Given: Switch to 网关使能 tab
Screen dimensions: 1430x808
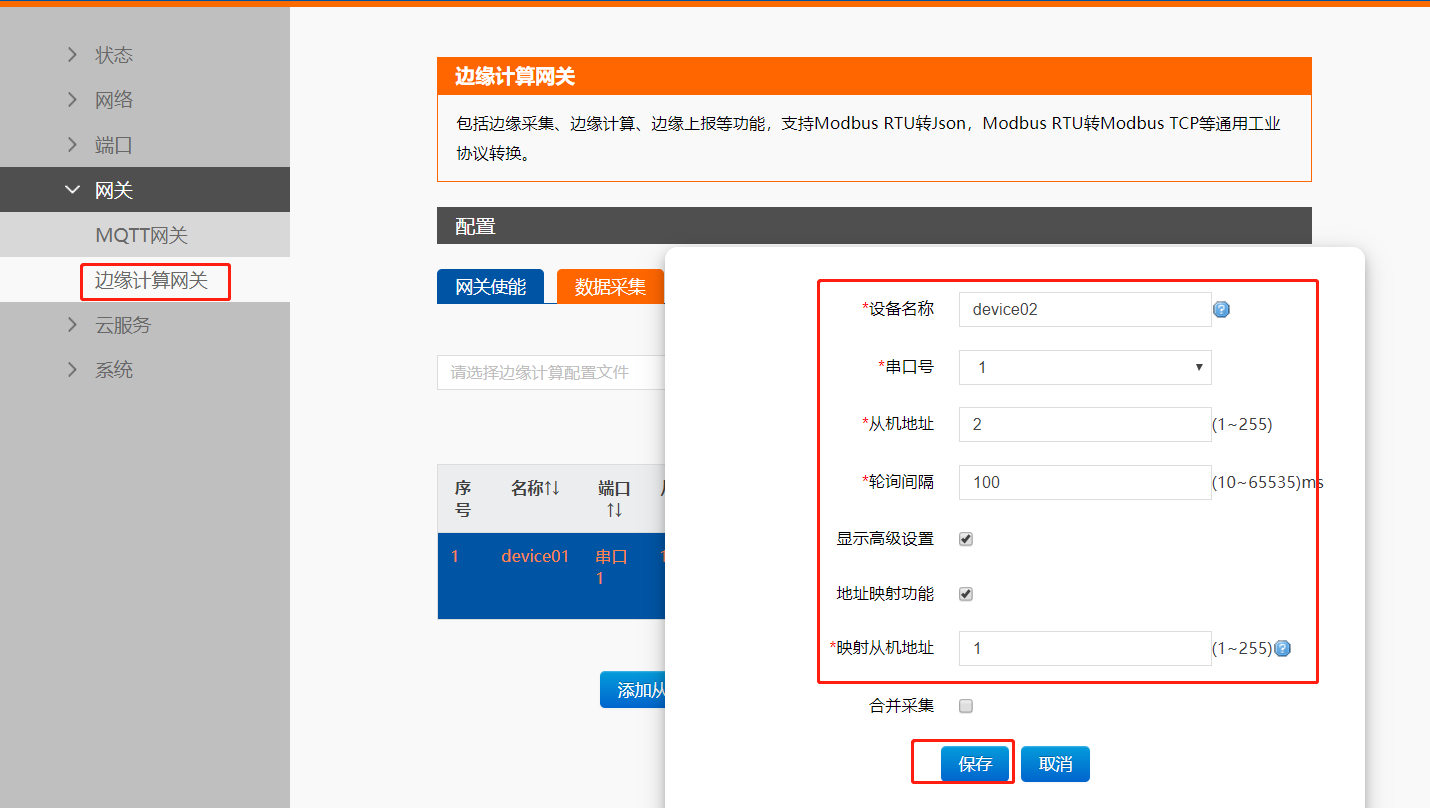Looking at the screenshot, I should 490,287.
